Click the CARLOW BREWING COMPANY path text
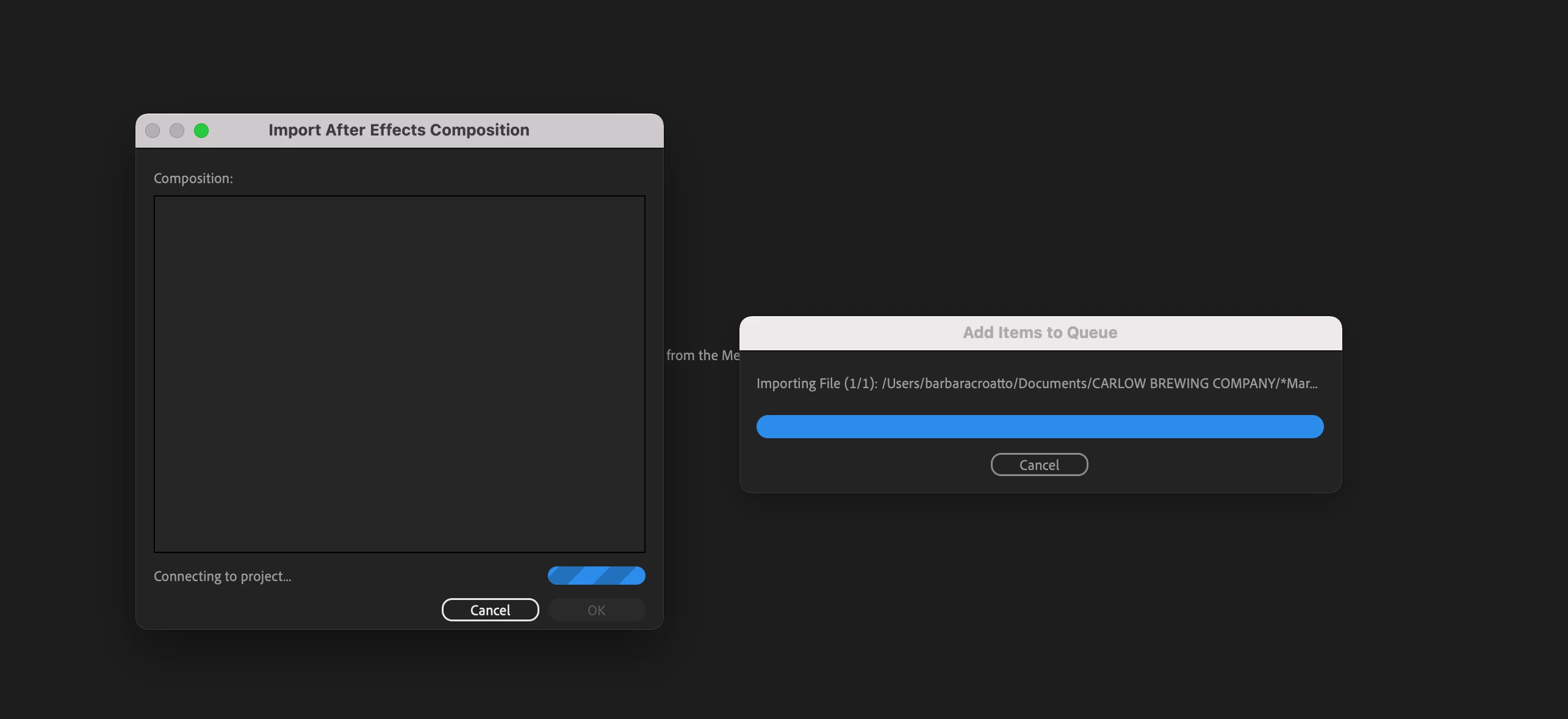 point(1182,383)
